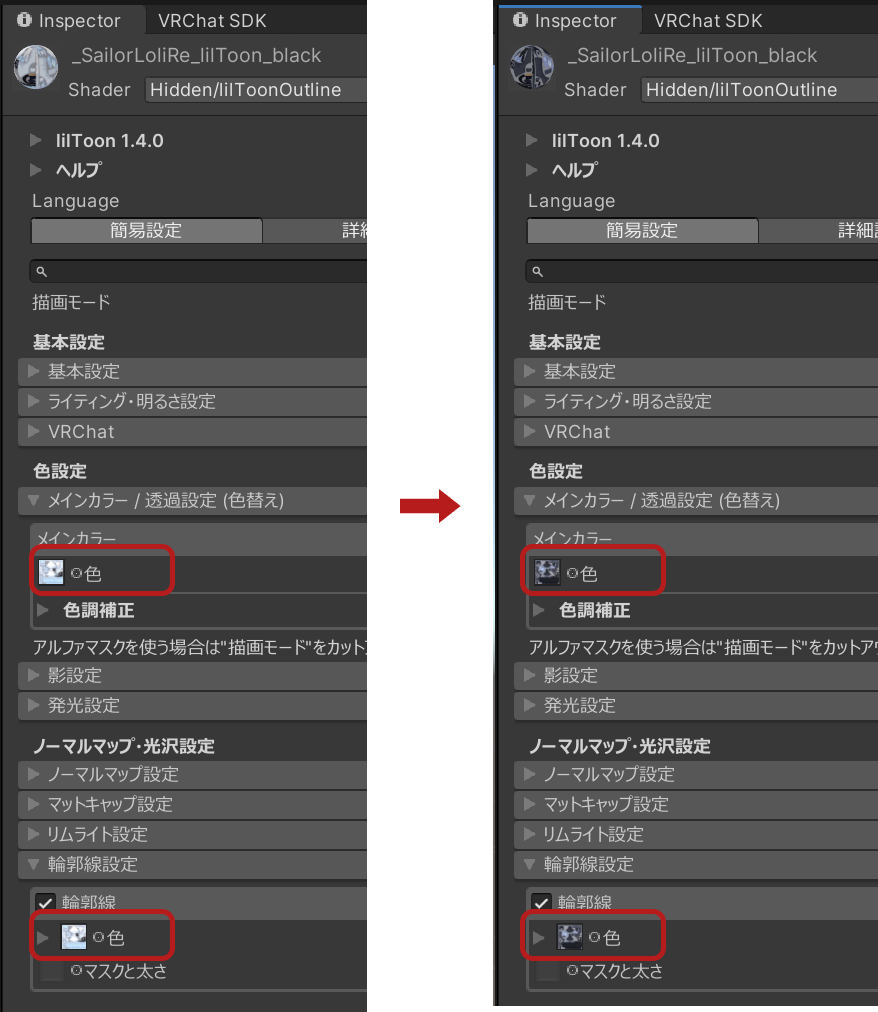Open the Shader dropdown Hidden/lilToonOutline in right panel
This screenshot has height=1012, width=878.
coord(759,90)
